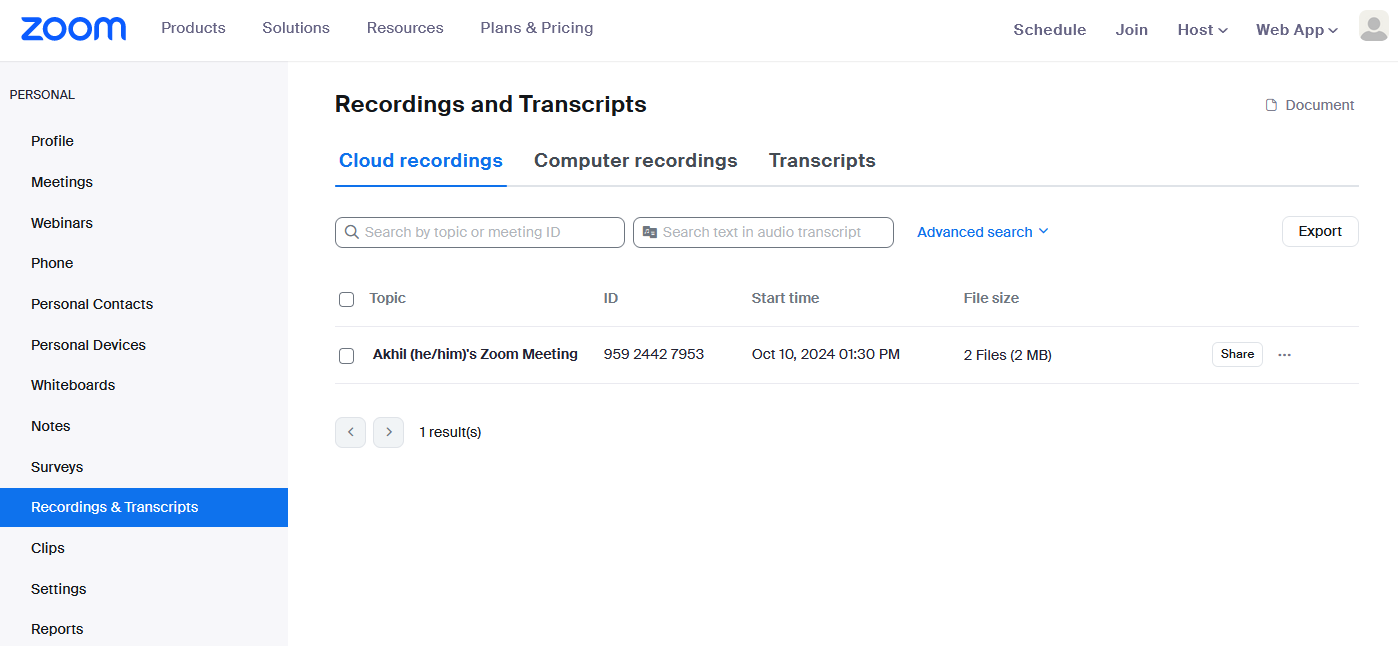Open the Products menu

(x=193, y=28)
